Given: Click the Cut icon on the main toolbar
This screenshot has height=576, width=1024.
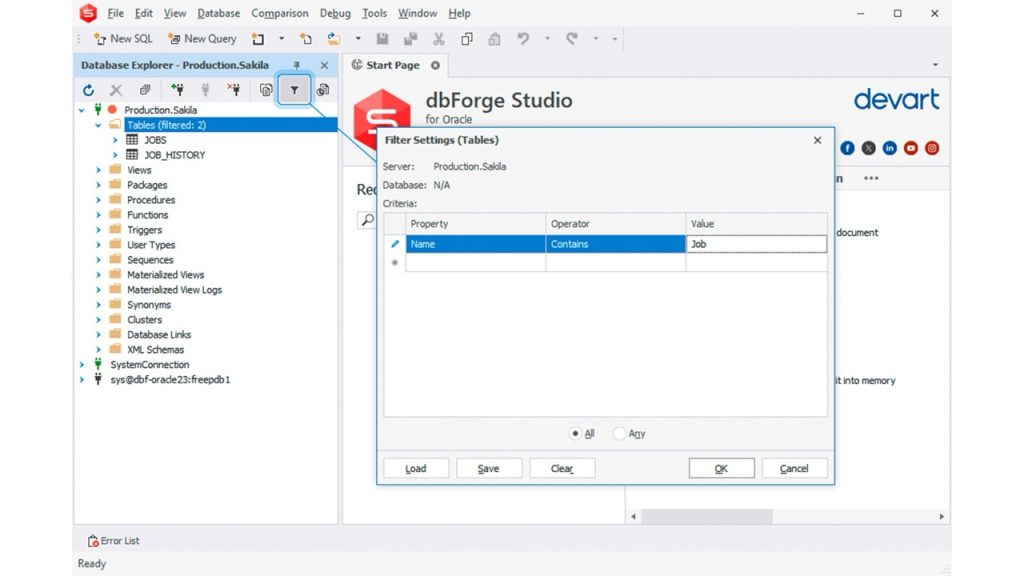Looking at the screenshot, I should pos(437,38).
